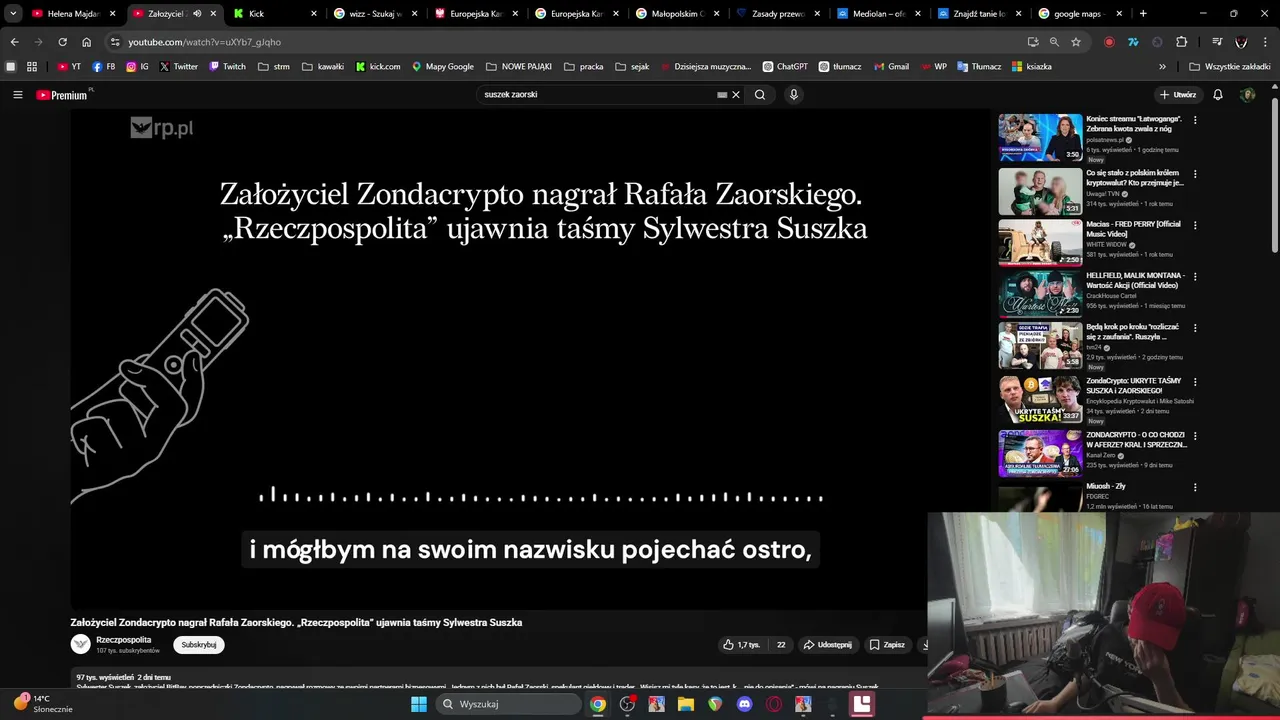Image resolution: width=1280 pixels, height=720 pixels.
Task: Open ZONDACRYPTO Kanał Zero video thumbnail
Action: 1040,453
